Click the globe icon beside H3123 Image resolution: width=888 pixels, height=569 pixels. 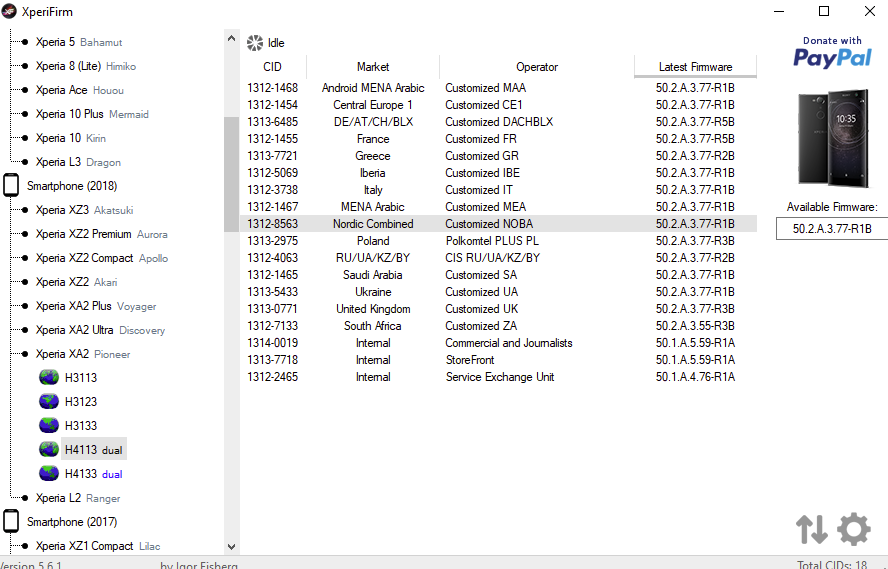(x=49, y=401)
